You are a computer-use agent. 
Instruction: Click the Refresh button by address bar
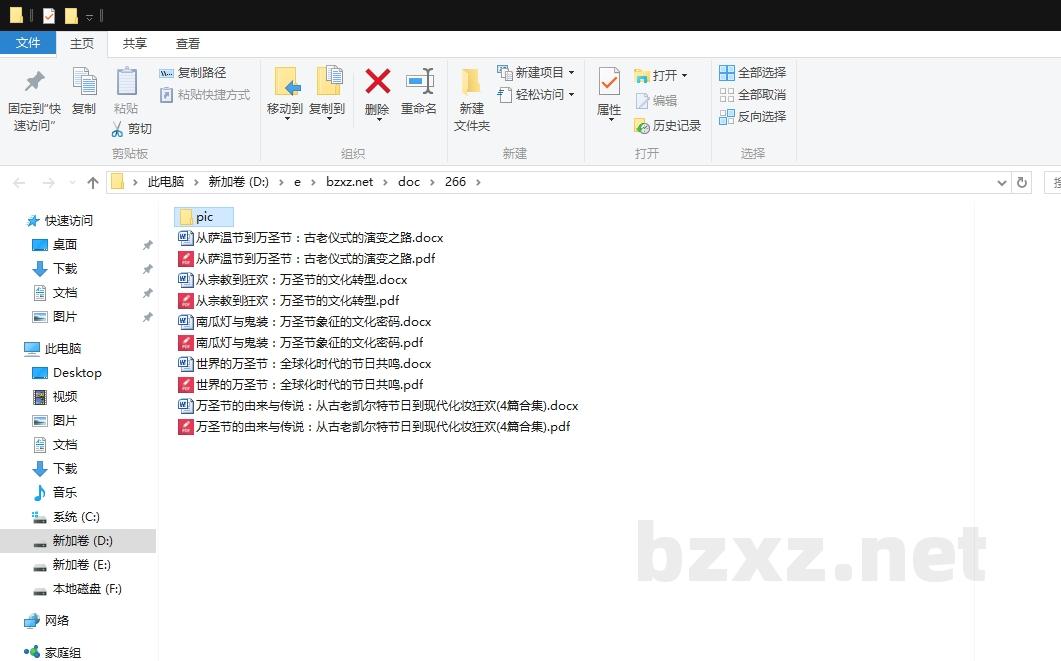coord(1021,182)
